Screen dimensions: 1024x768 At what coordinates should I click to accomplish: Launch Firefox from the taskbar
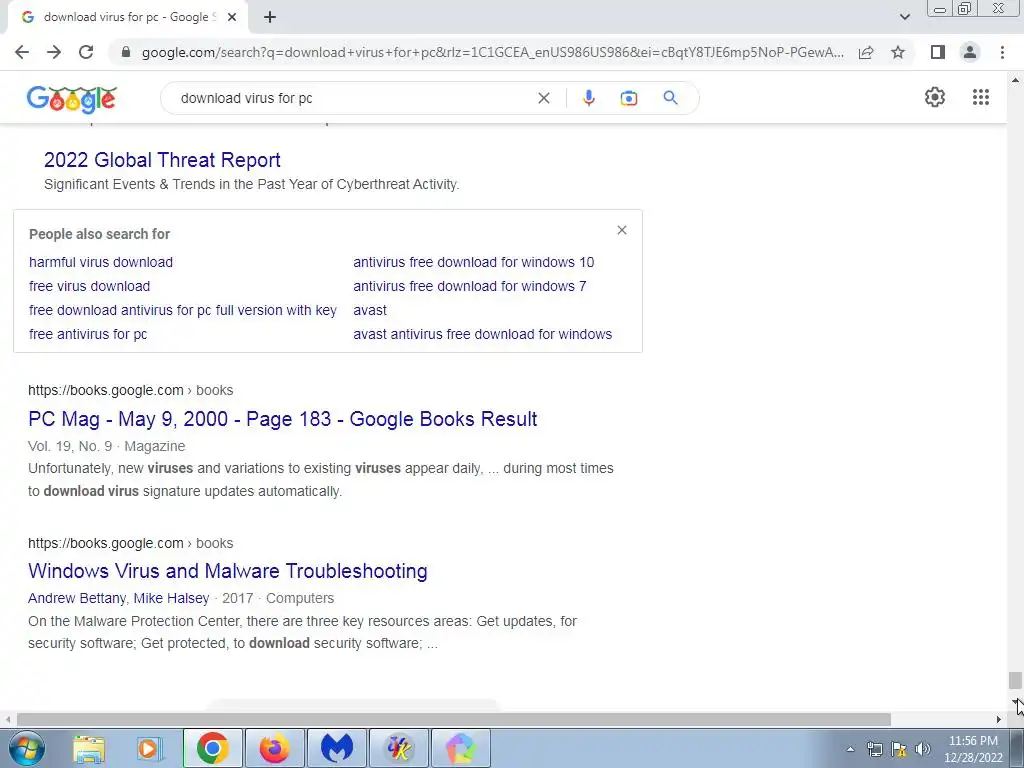click(274, 748)
